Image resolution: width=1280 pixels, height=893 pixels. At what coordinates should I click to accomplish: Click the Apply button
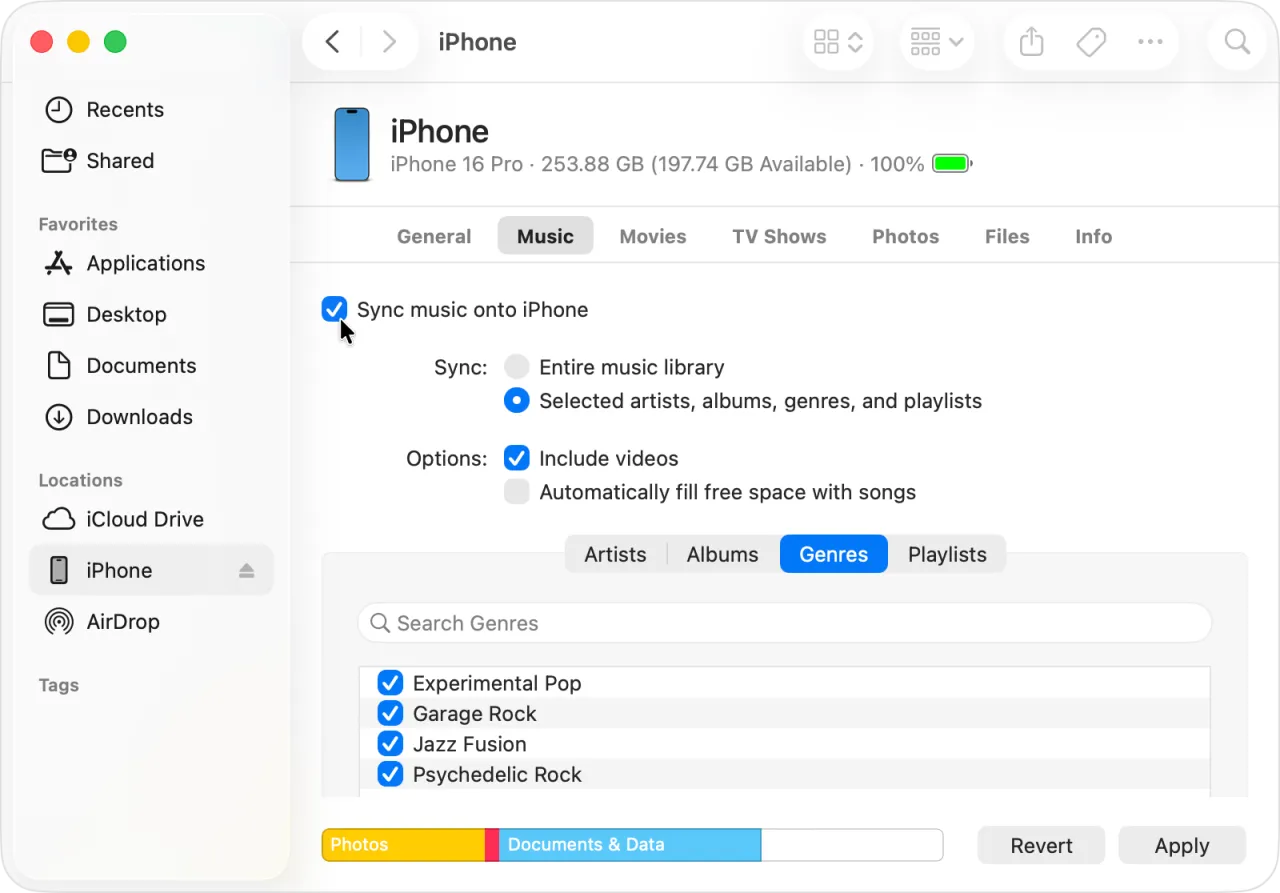pos(1181,845)
